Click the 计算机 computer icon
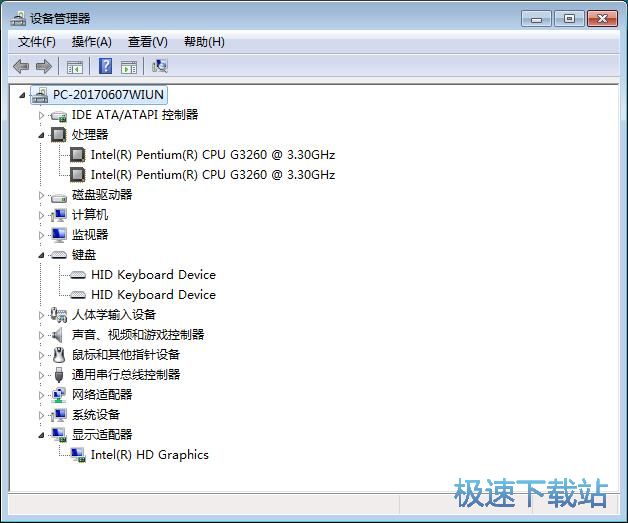The image size is (628, 523). [58, 215]
